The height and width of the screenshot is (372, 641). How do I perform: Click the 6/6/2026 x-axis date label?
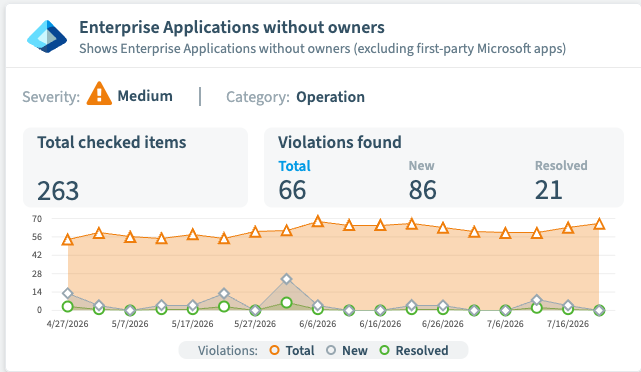(318, 324)
